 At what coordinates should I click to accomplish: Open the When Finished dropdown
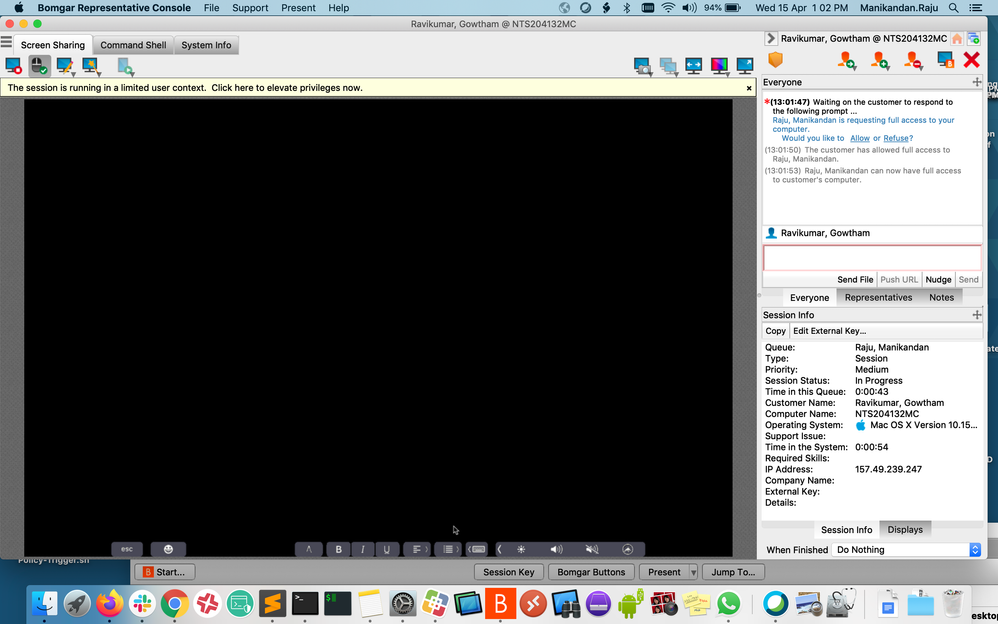906,550
